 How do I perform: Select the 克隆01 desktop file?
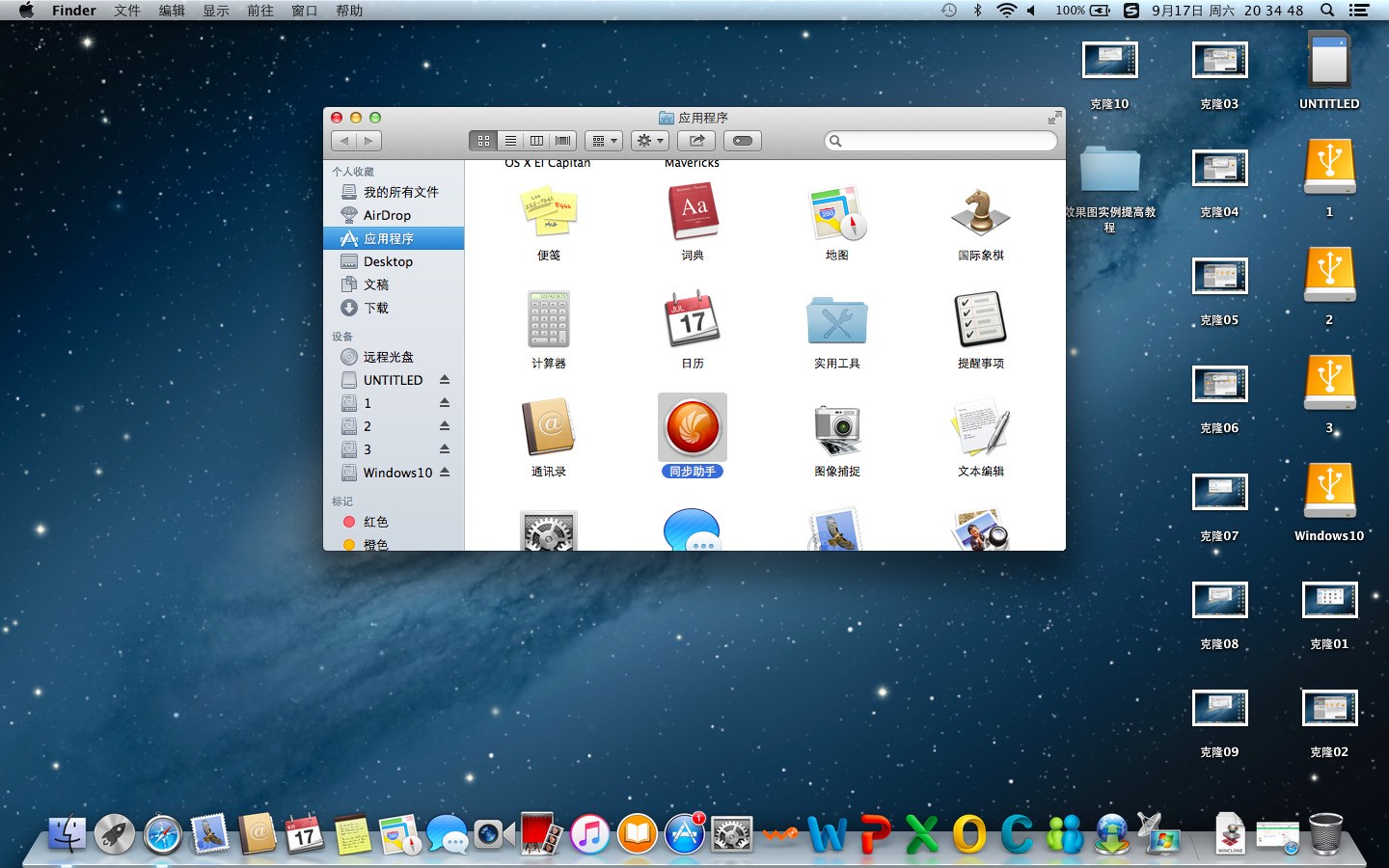[1329, 600]
